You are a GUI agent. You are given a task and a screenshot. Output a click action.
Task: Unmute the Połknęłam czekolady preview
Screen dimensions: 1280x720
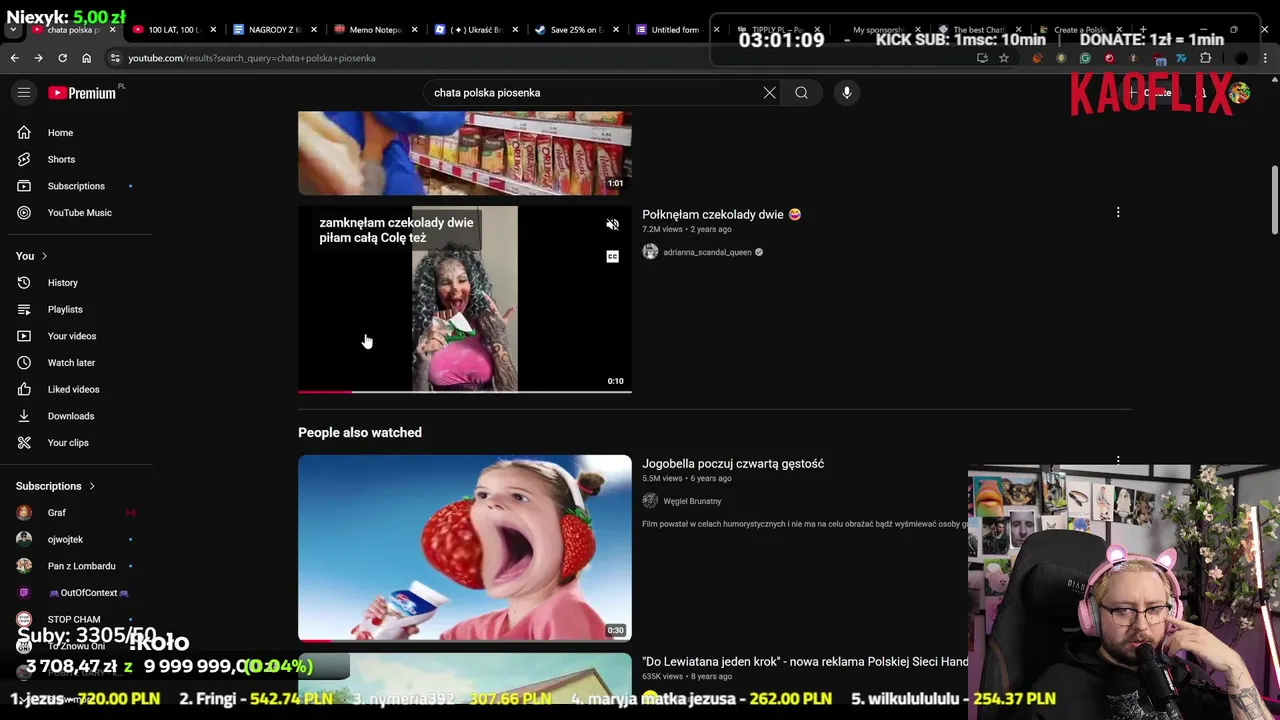pos(612,225)
